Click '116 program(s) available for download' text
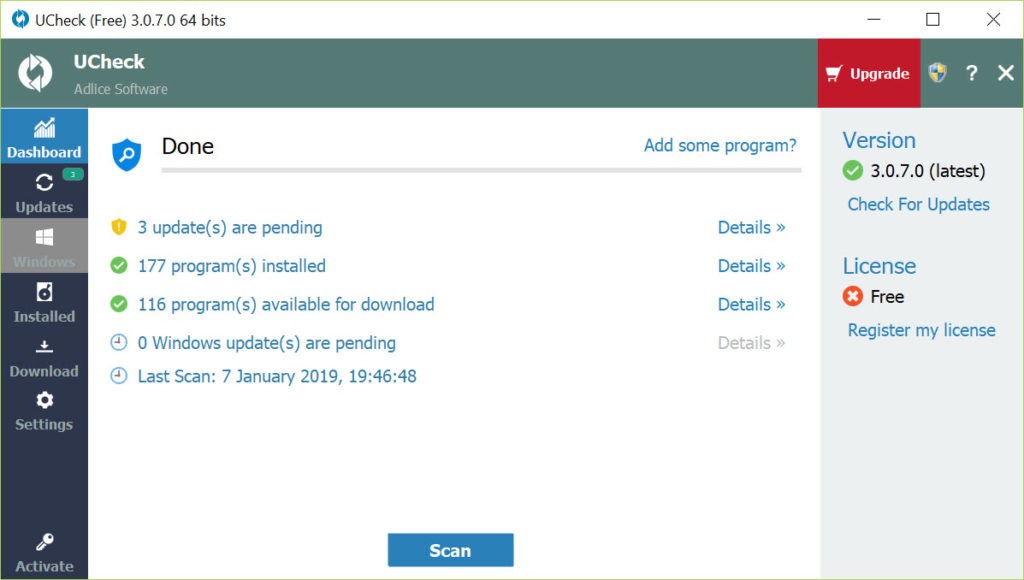The width and height of the screenshot is (1024, 580). pyautogui.click(x=285, y=304)
